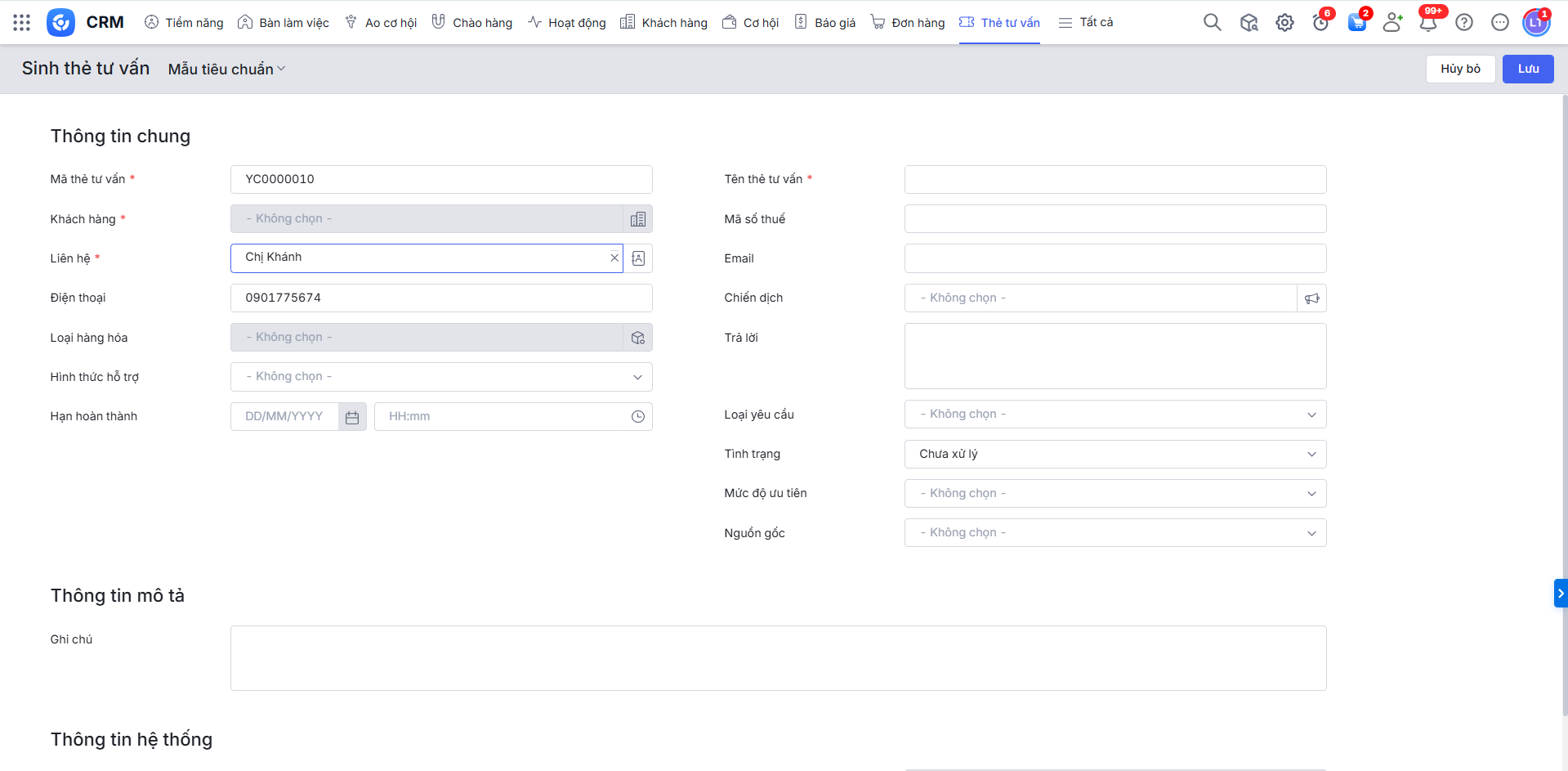Click the Tên thẻ tư vấn input field
Screen dimensions: 1568x771
1115,180
